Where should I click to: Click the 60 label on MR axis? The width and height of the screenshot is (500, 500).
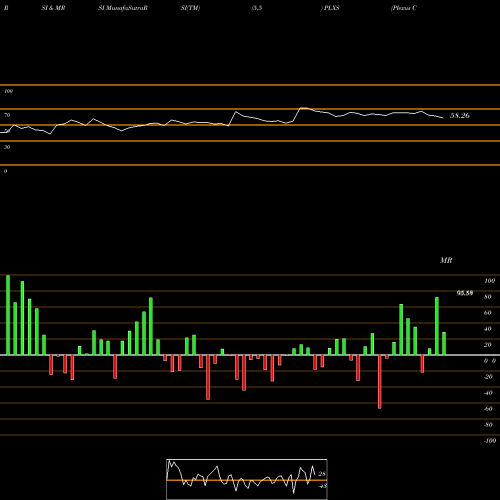[x=488, y=313]
